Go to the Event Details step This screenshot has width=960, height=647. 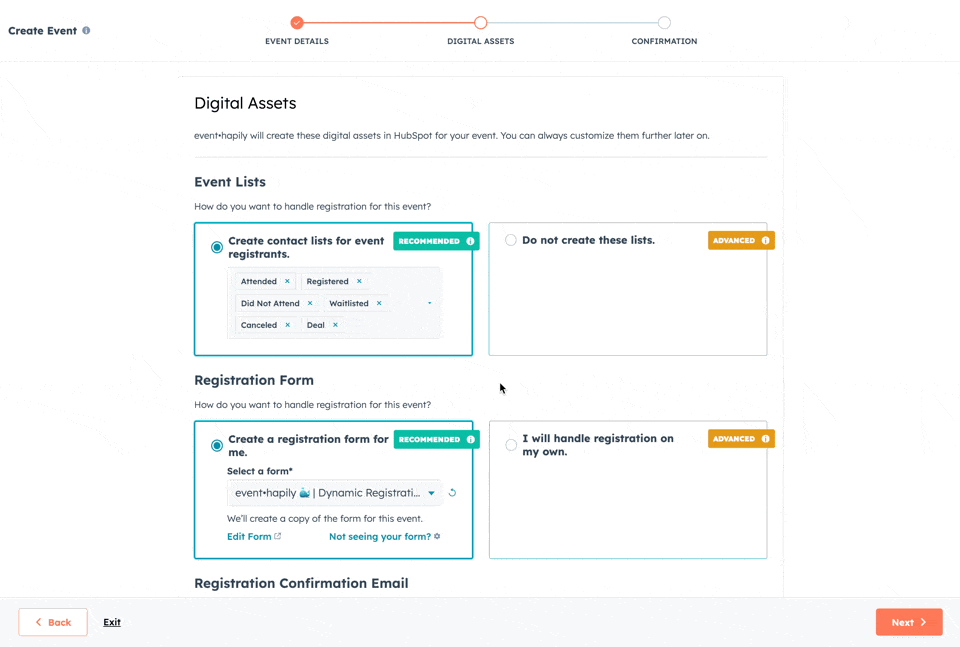click(x=297, y=23)
